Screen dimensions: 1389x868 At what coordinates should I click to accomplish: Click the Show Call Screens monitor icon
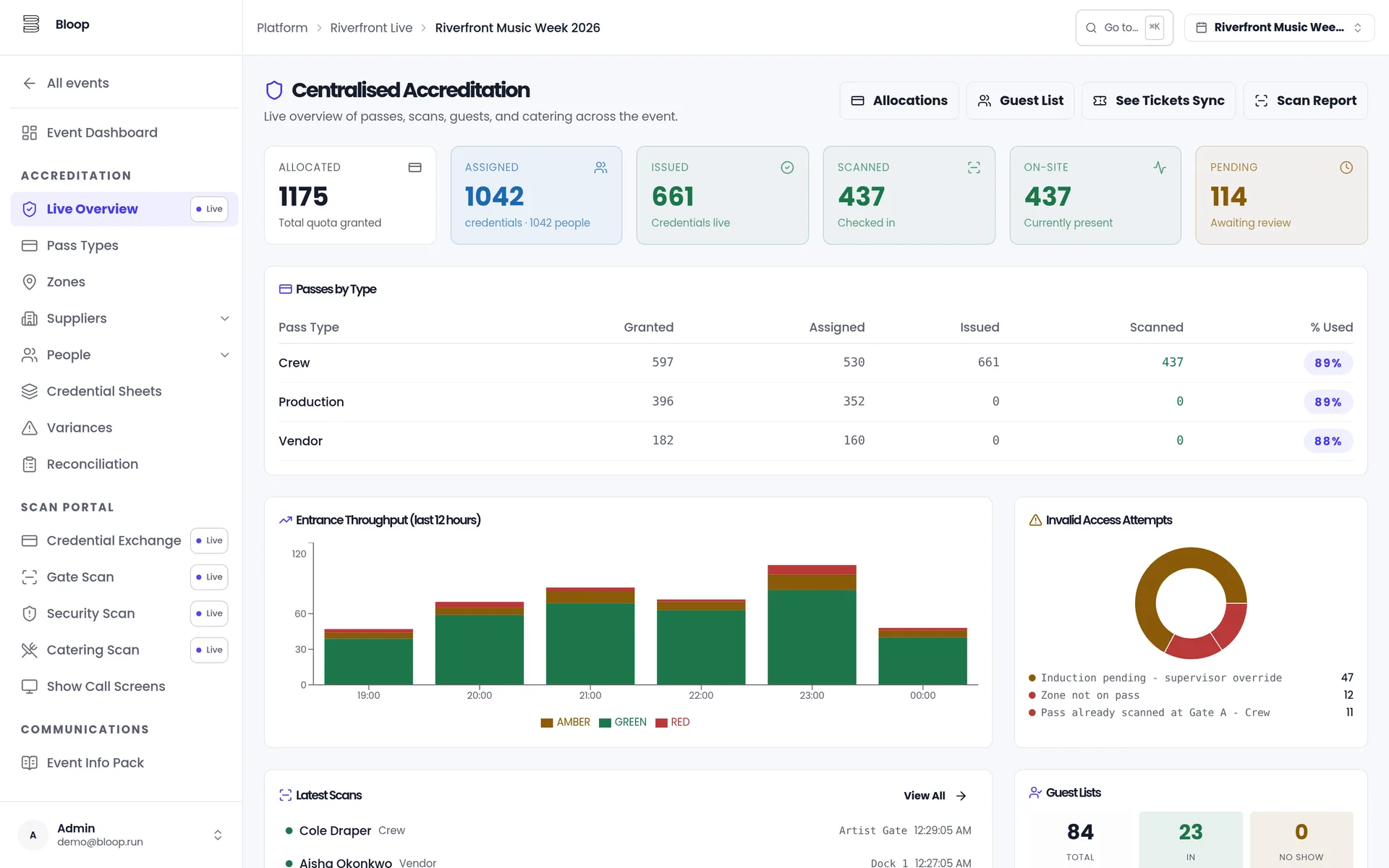30,686
